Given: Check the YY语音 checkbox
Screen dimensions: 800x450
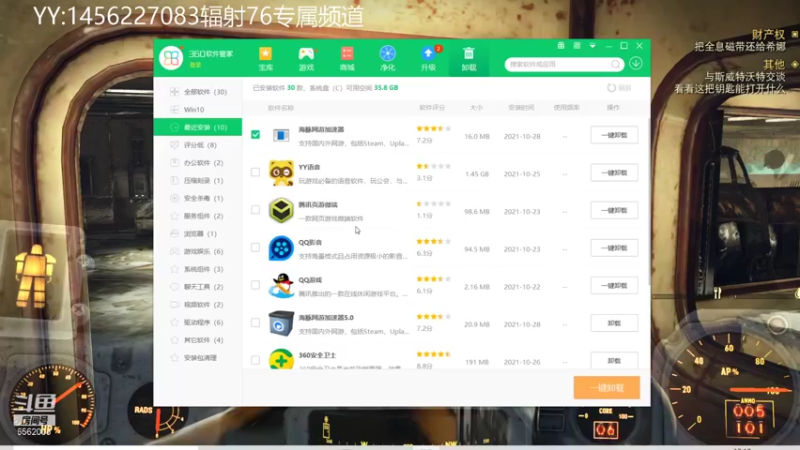Looking at the screenshot, I should [256, 172].
